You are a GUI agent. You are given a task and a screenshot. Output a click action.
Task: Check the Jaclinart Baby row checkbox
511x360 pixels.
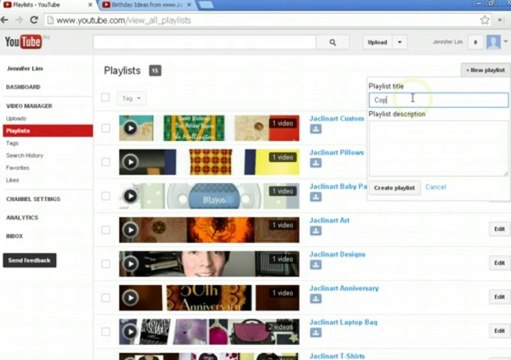106,196
